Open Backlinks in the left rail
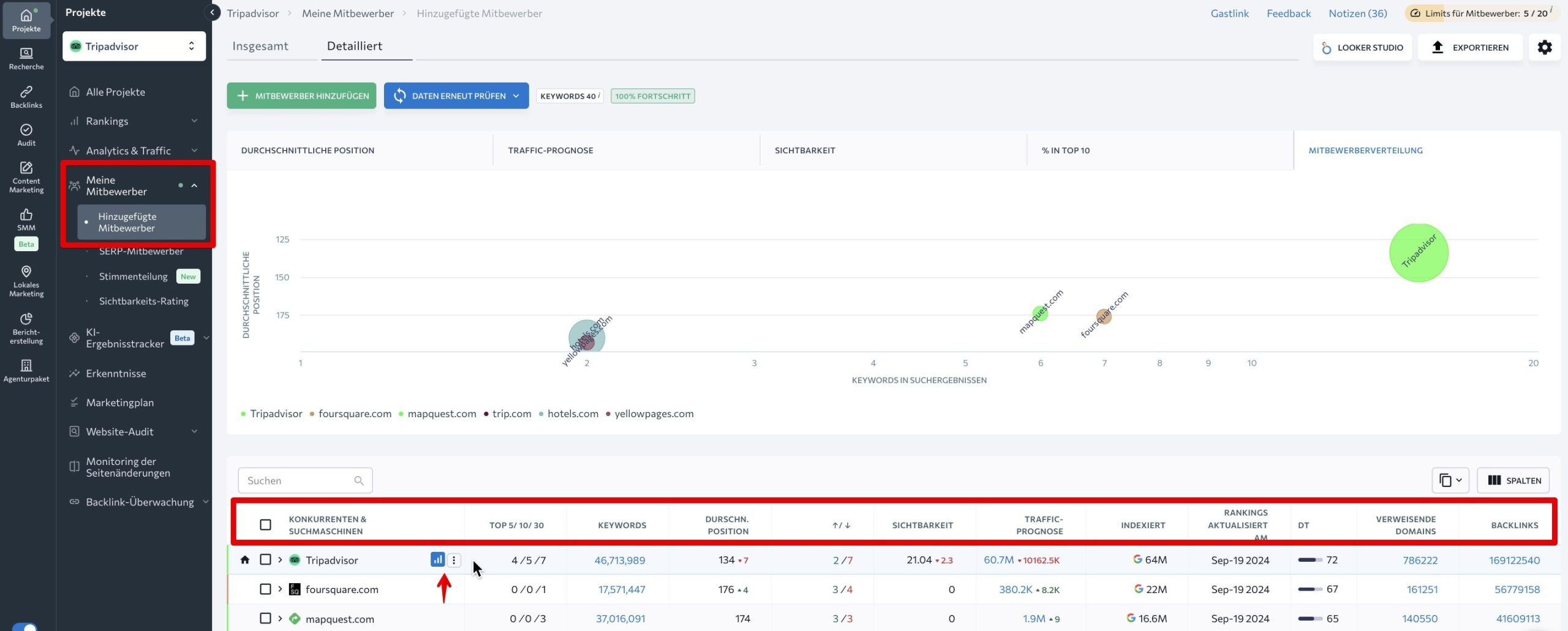This screenshot has width=1568, height=631. click(x=26, y=97)
